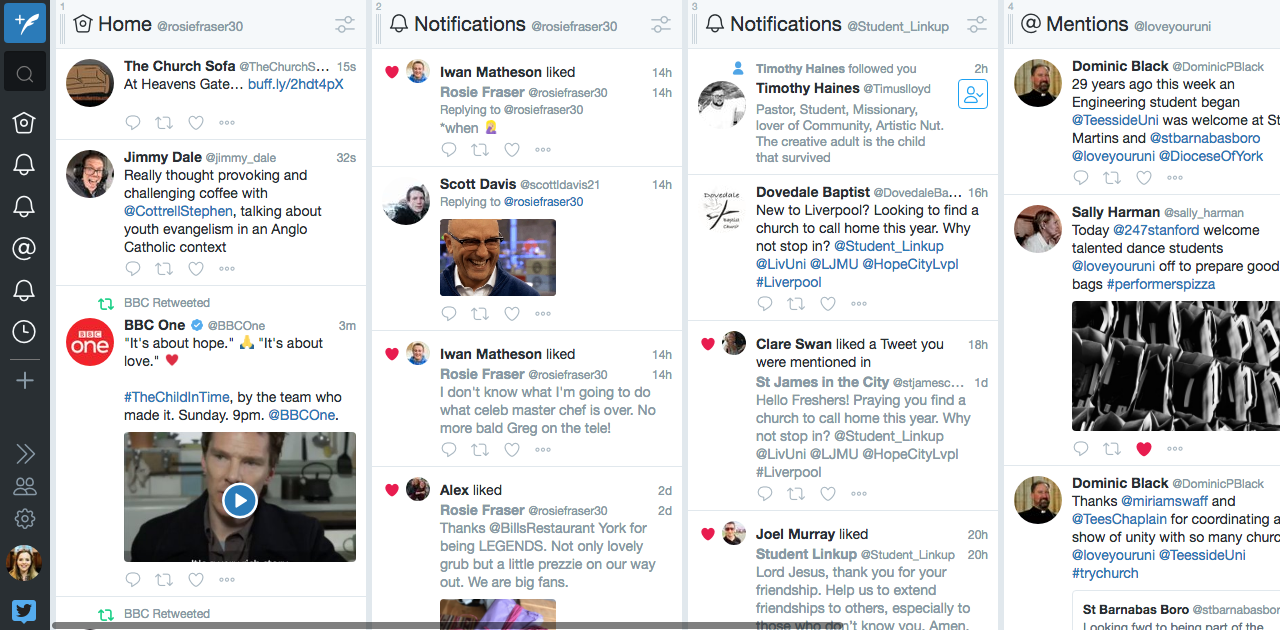
Task: Open the rosiefraser30 Notifications column options
Action: 660,25
